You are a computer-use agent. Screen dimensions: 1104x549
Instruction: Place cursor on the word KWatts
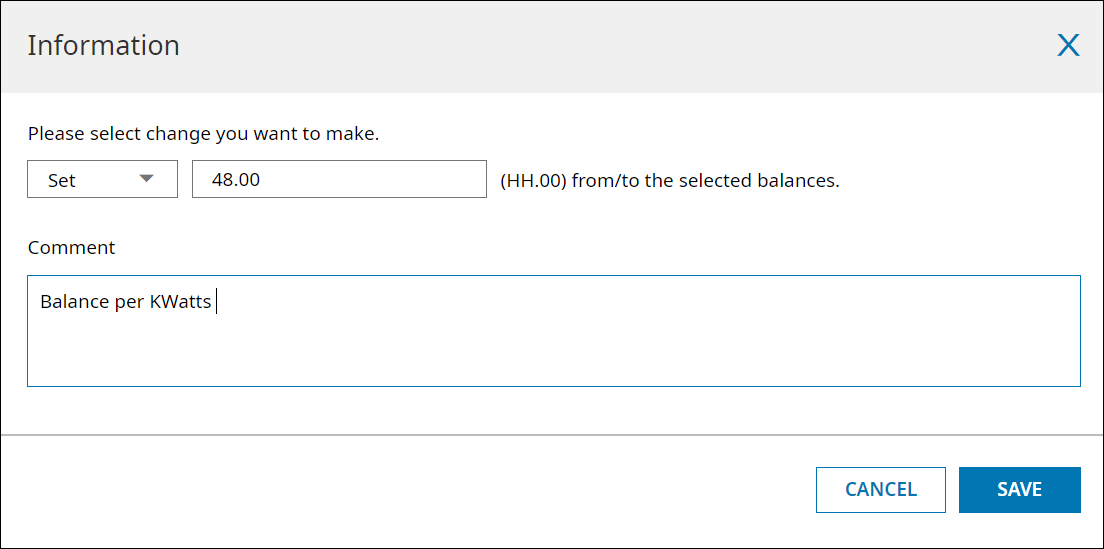pyautogui.click(x=180, y=301)
